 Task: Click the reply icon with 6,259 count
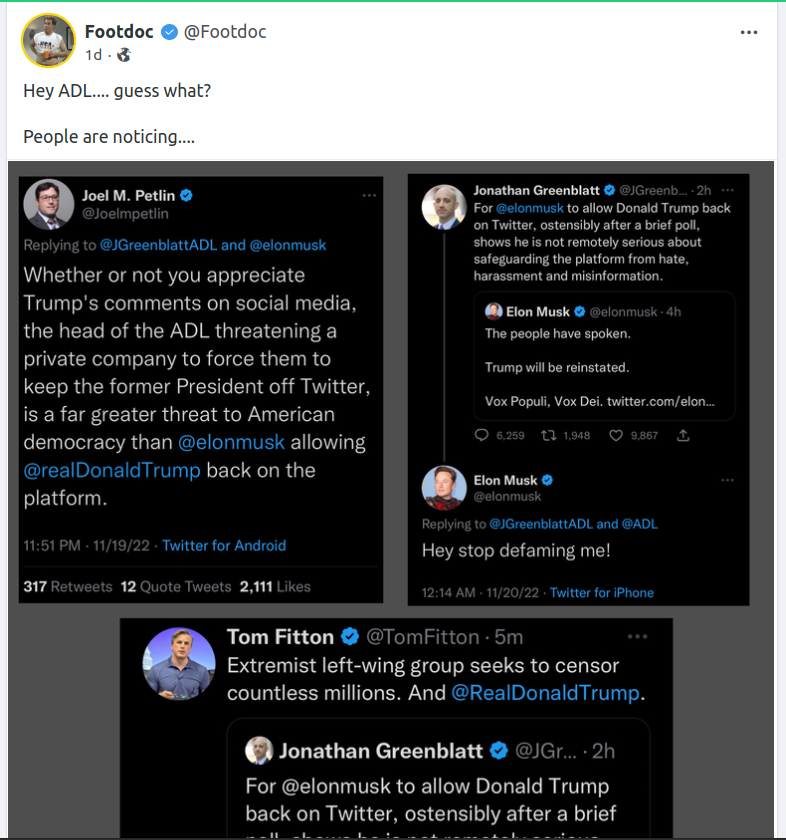pos(482,435)
